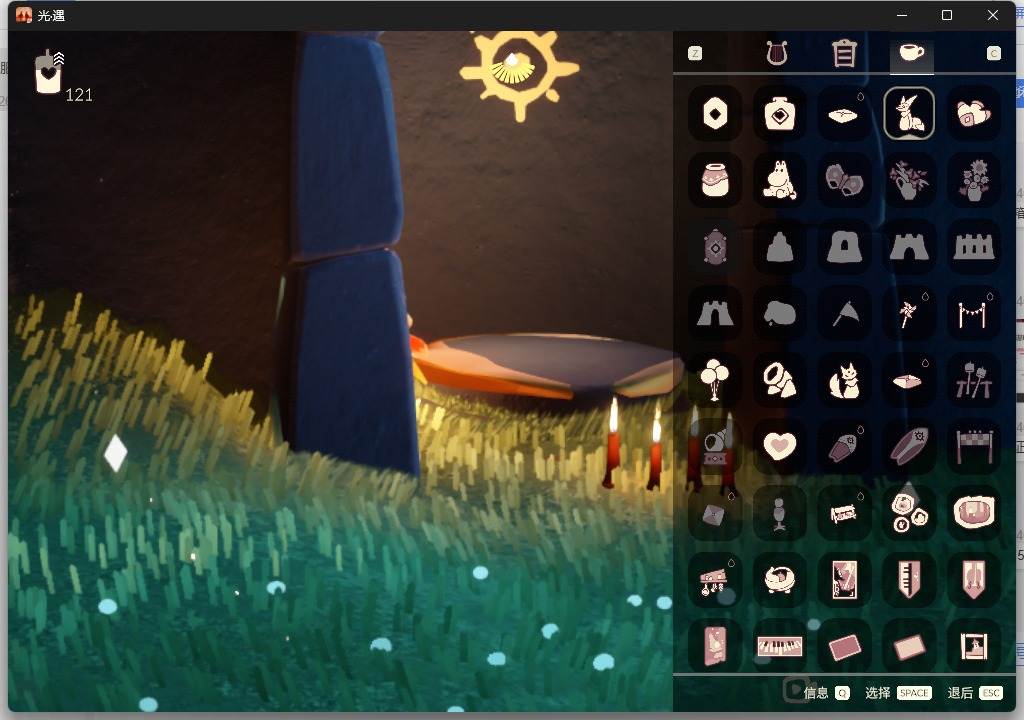
Task: Choose the Moomin plush prop
Action: [x=780, y=180]
